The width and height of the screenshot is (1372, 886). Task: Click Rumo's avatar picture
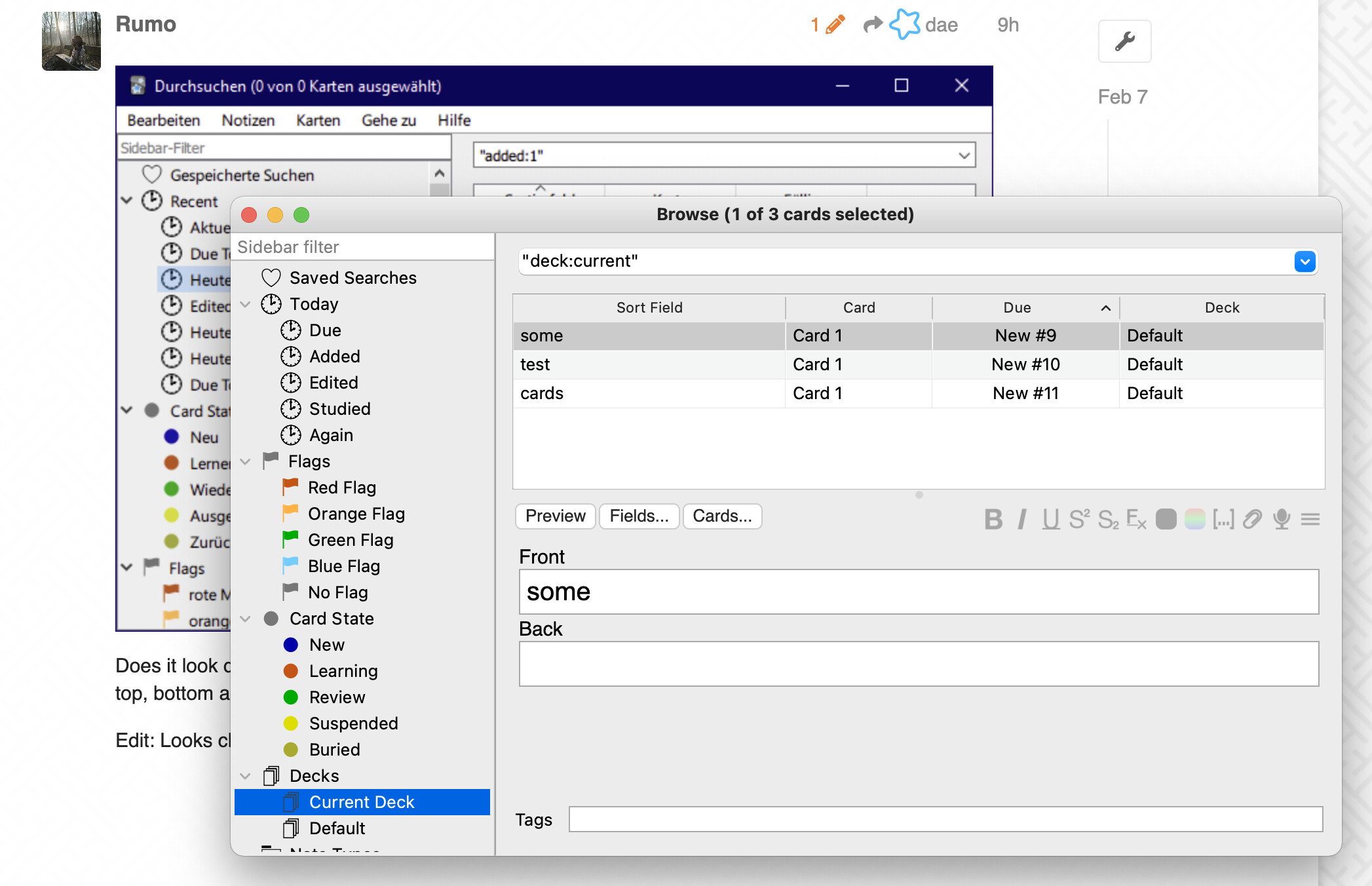pyautogui.click(x=71, y=41)
